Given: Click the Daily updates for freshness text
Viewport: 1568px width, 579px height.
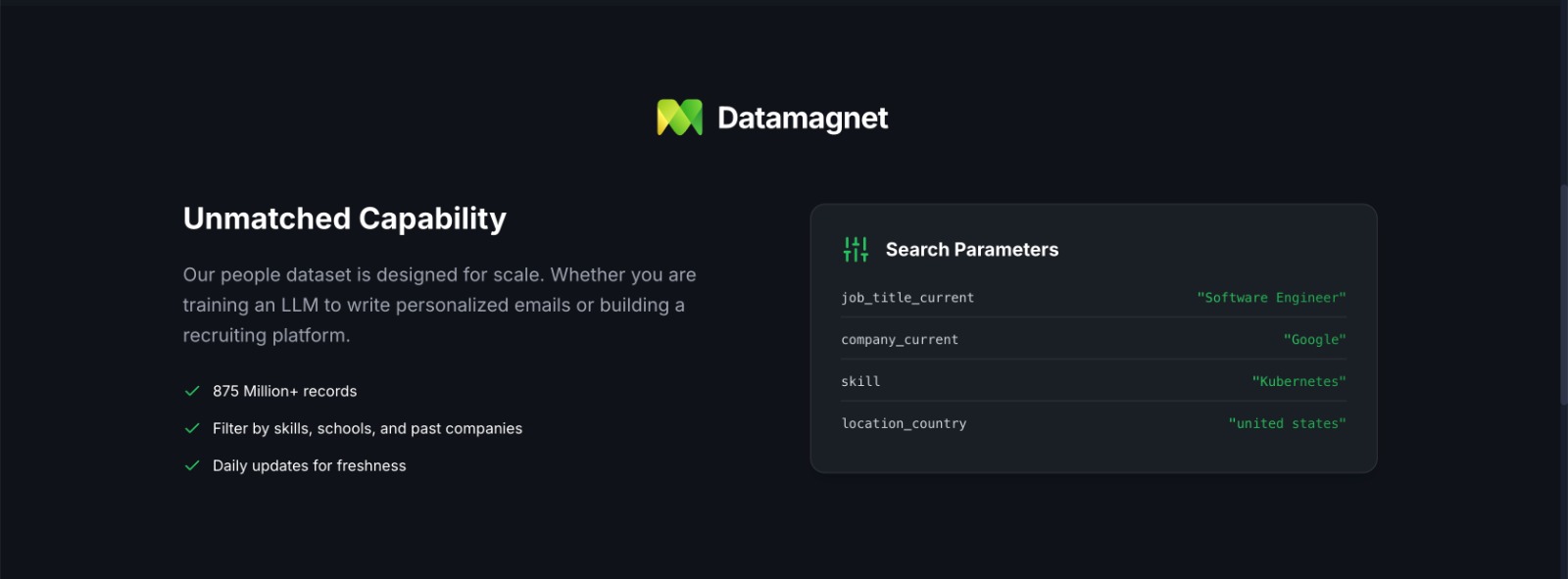Looking at the screenshot, I should [x=309, y=465].
